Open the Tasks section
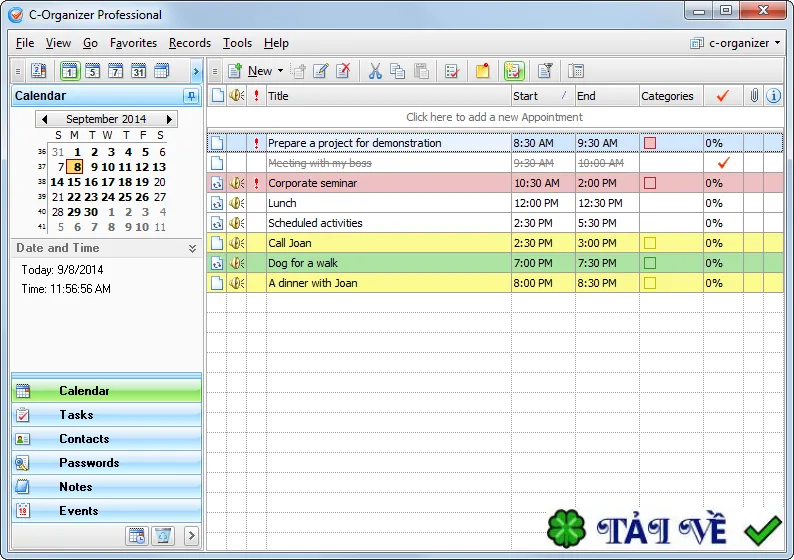The width and height of the screenshot is (794, 560). tap(106, 415)
